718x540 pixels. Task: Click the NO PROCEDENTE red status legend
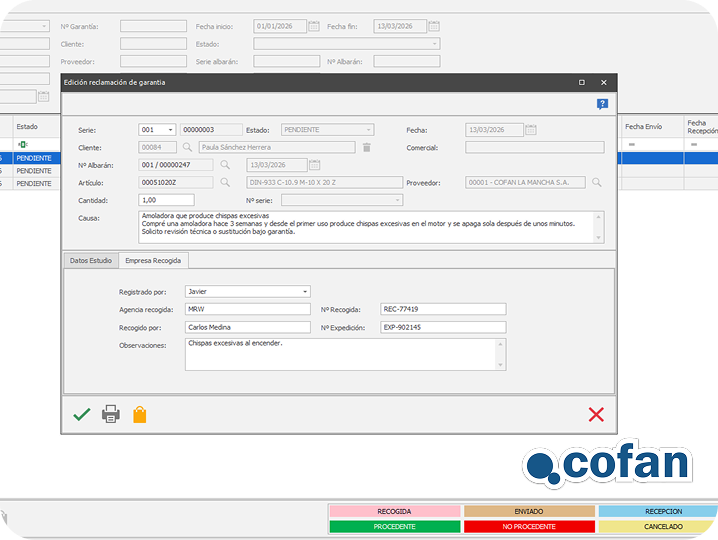(529, 527)
